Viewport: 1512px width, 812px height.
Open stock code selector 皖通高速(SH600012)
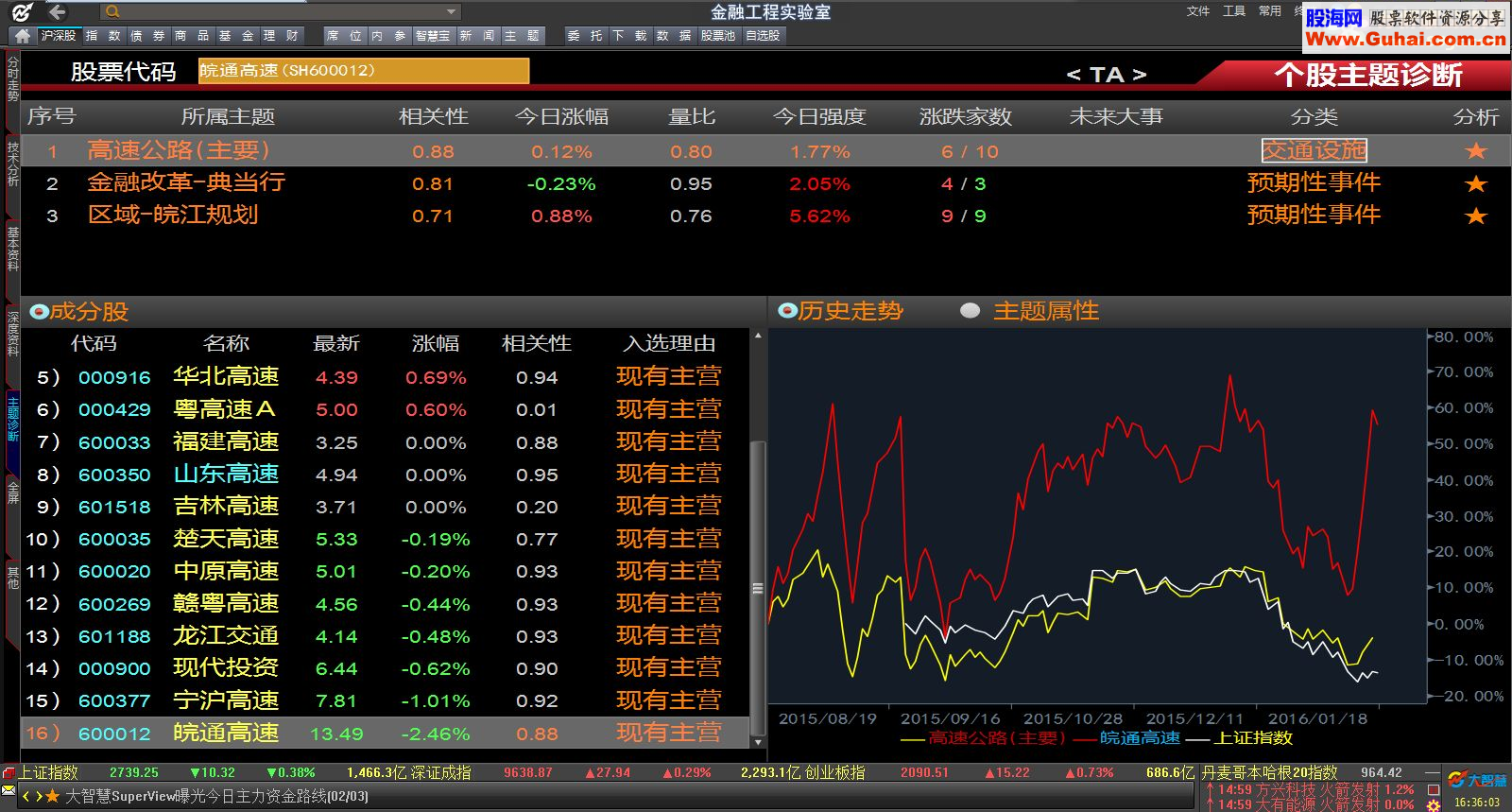363,71
